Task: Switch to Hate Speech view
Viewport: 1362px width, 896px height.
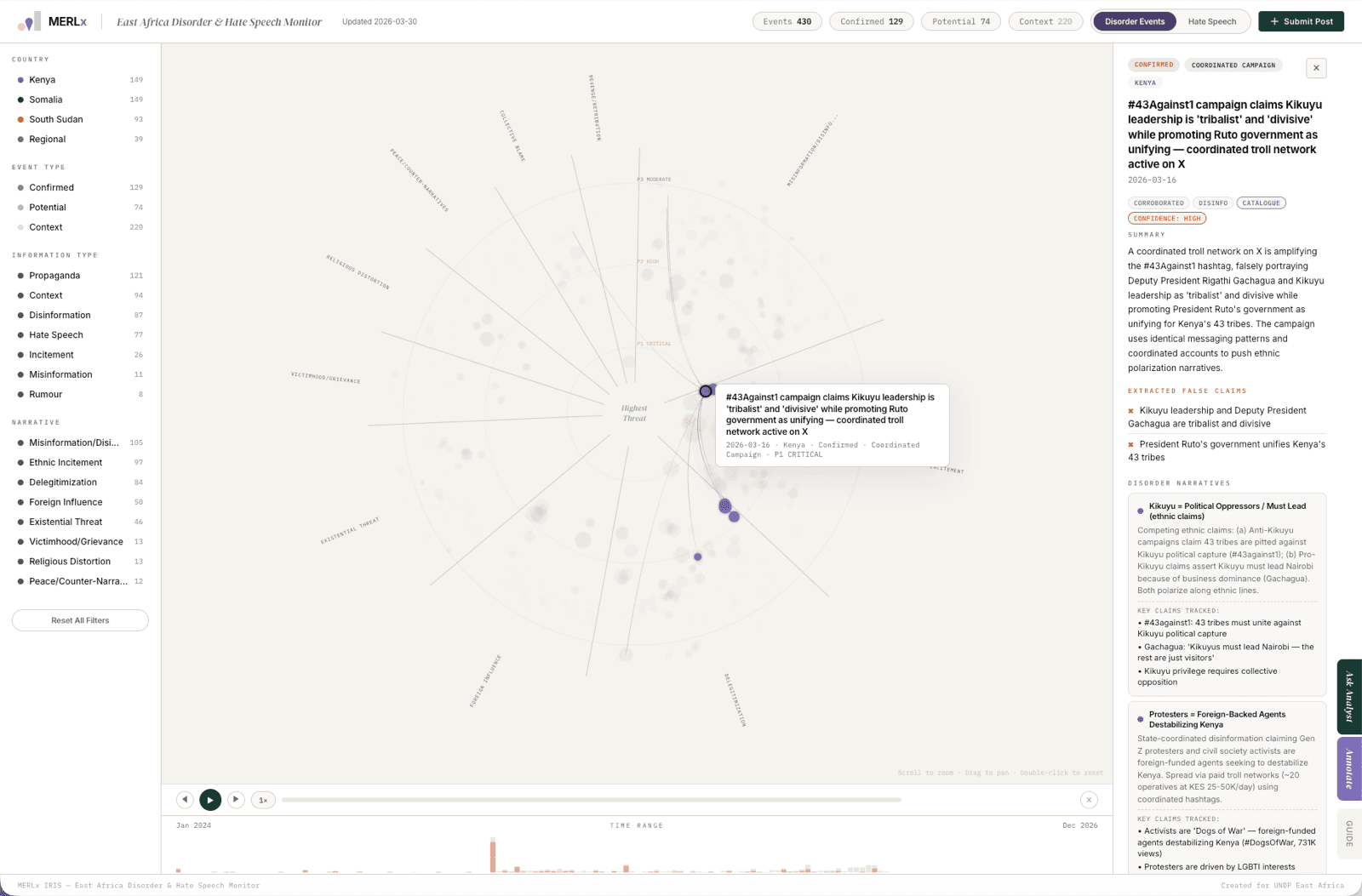Action: [x=1212, y=21]
